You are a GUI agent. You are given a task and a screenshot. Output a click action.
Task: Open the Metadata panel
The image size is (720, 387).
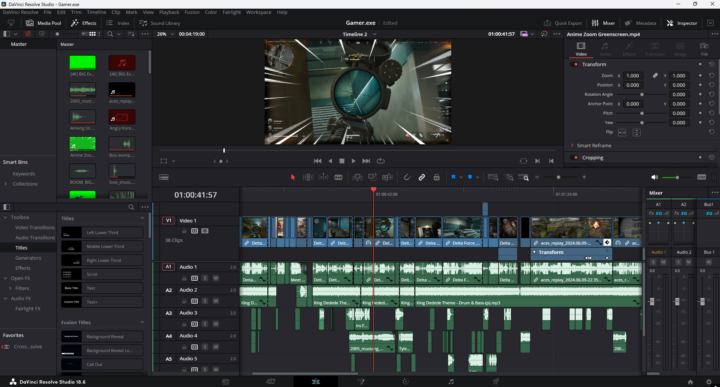[x=640, y=23]
